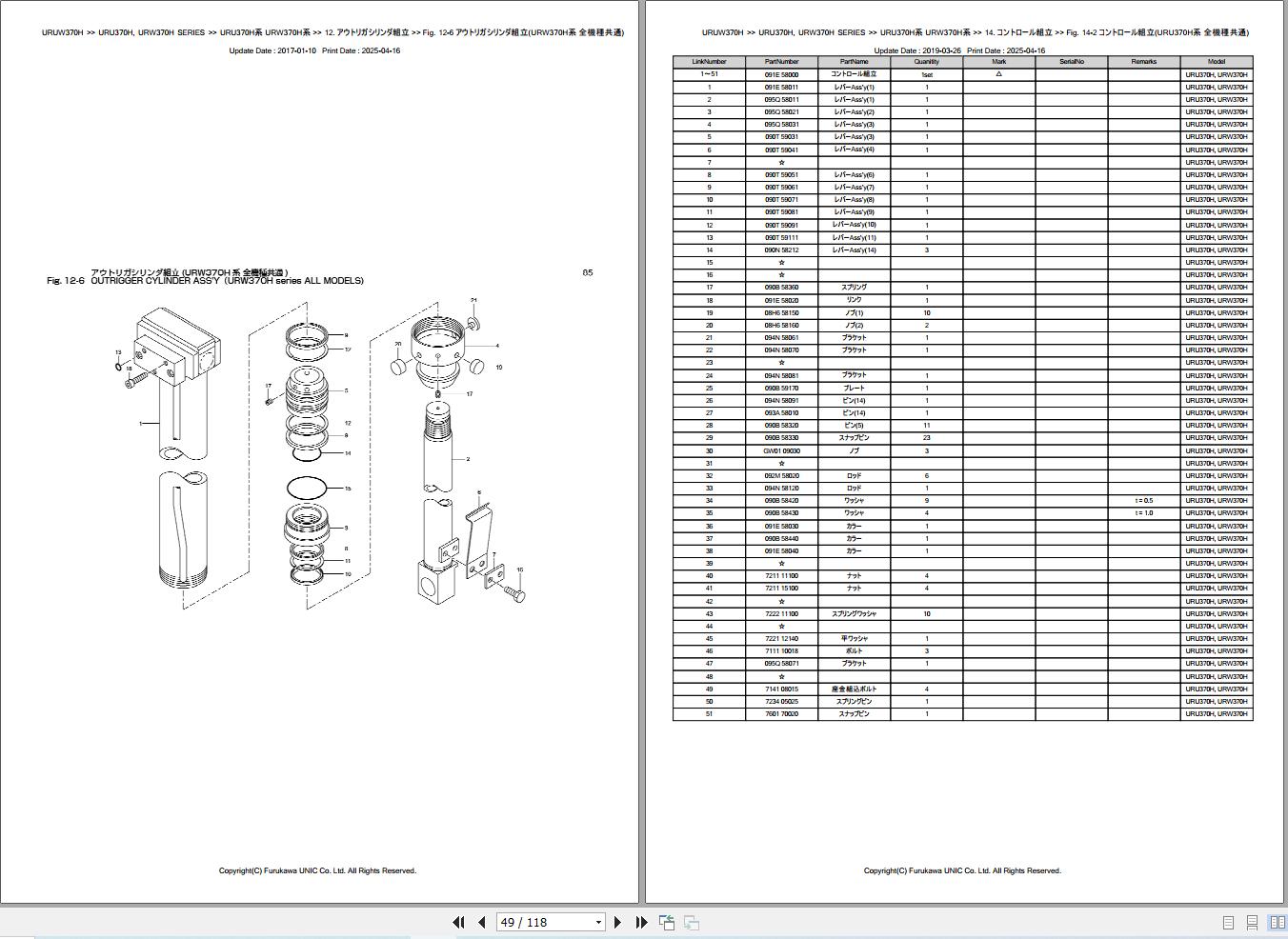
Task: Click part number 7601 70020
Action: coord(781,713)
